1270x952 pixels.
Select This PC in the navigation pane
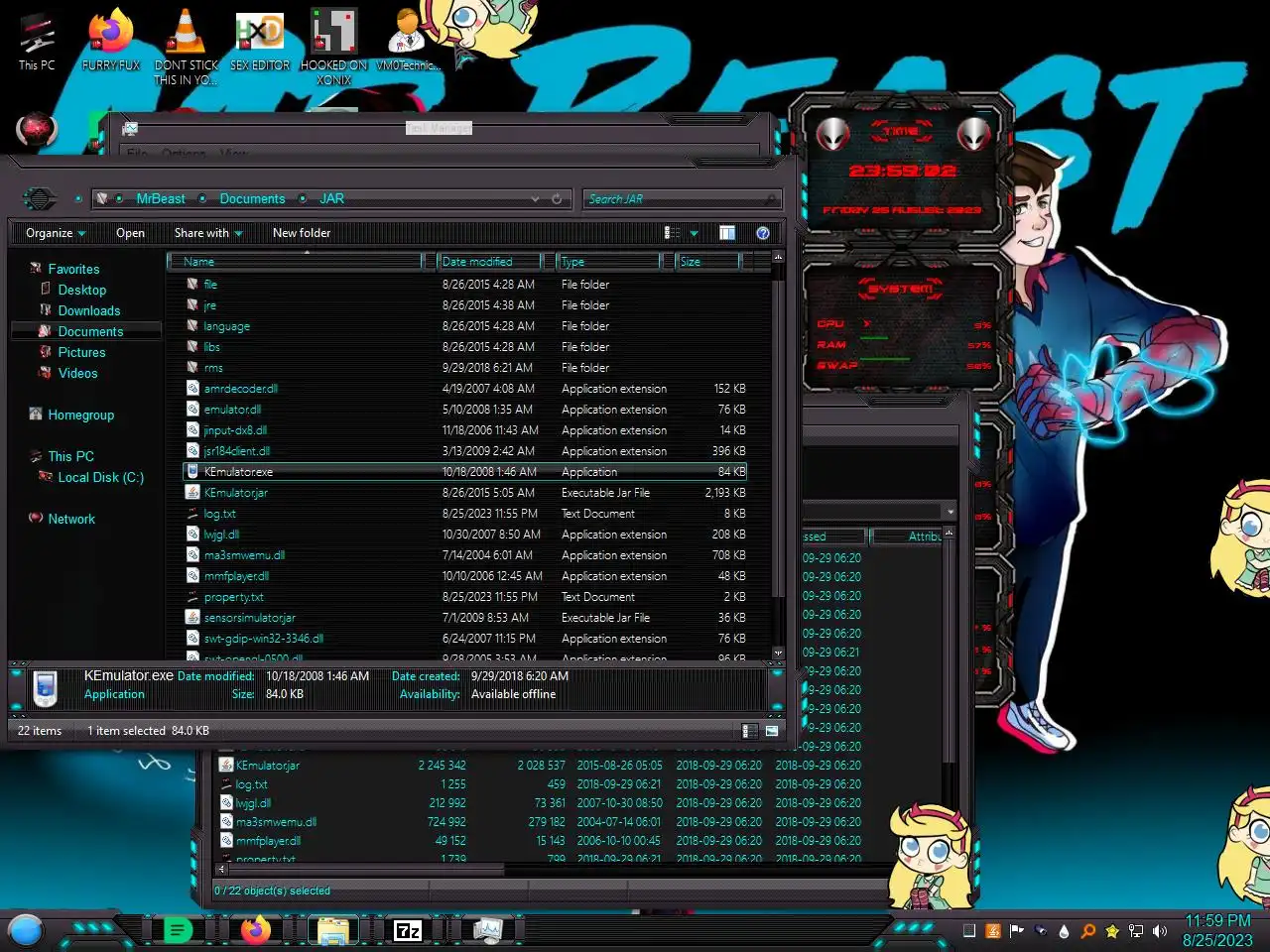point(70,456)
